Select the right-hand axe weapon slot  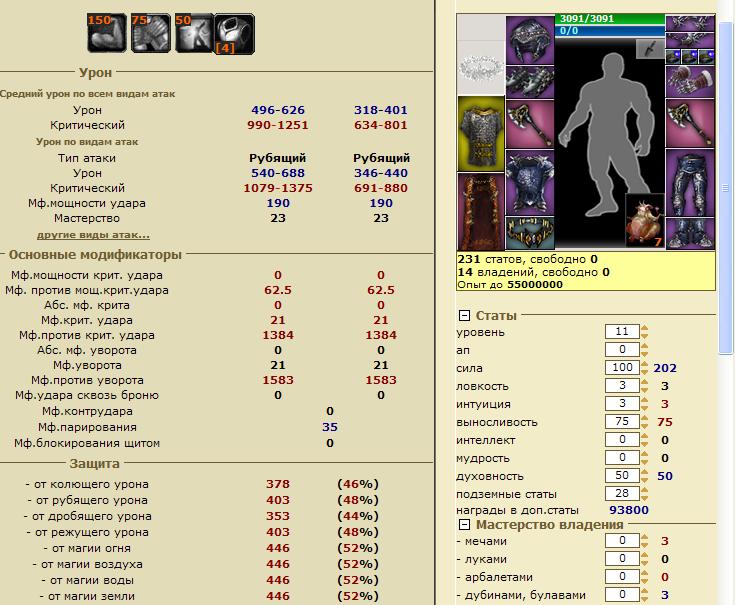690,123
